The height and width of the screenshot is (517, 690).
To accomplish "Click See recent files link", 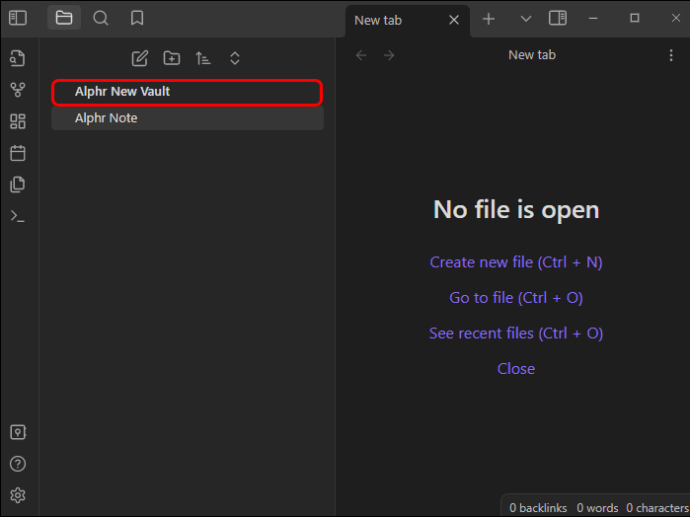I will [516, 334].
